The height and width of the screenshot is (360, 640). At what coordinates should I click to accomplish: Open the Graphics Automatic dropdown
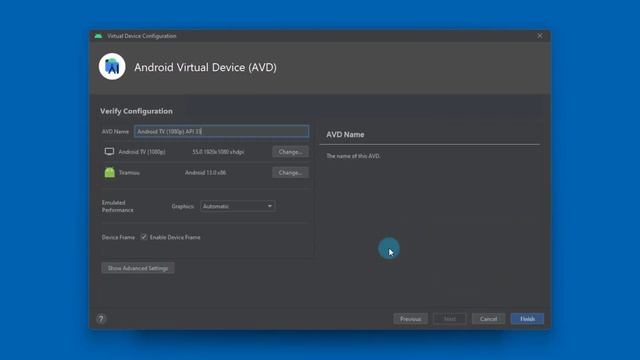(238, 206)
